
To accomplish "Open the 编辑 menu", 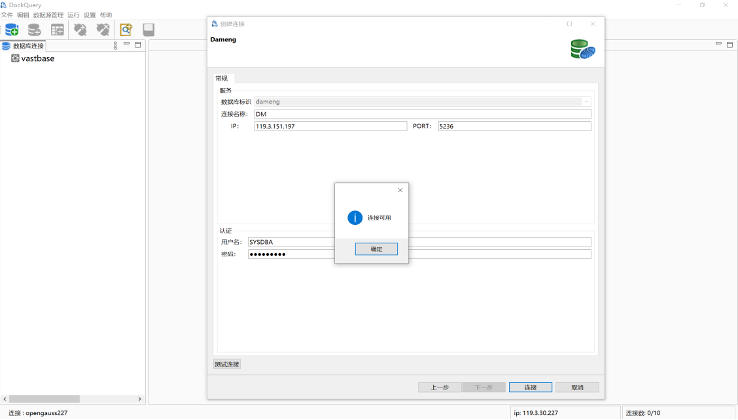I will click(x=23, y=15).
